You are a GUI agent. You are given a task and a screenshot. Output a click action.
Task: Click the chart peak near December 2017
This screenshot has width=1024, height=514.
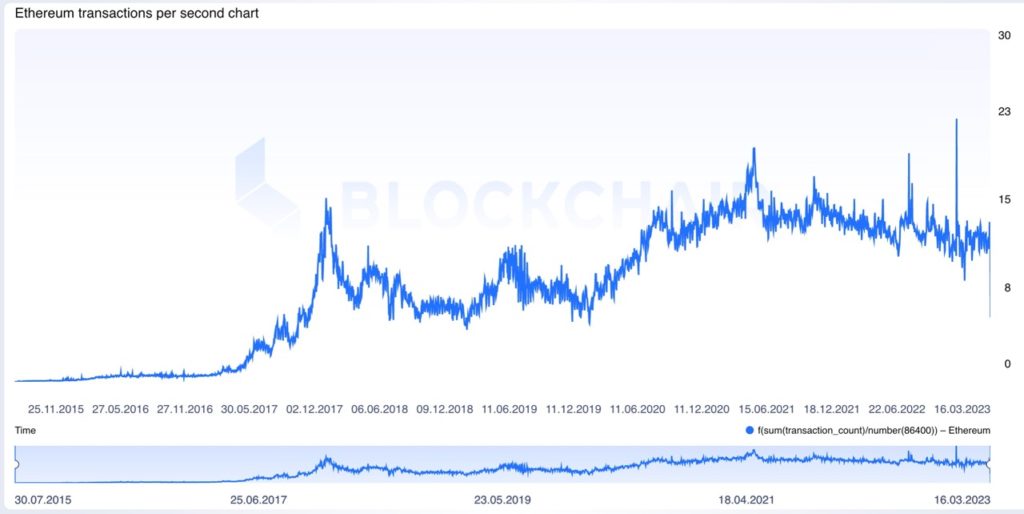pyautogui.click(x=327, y=200)
